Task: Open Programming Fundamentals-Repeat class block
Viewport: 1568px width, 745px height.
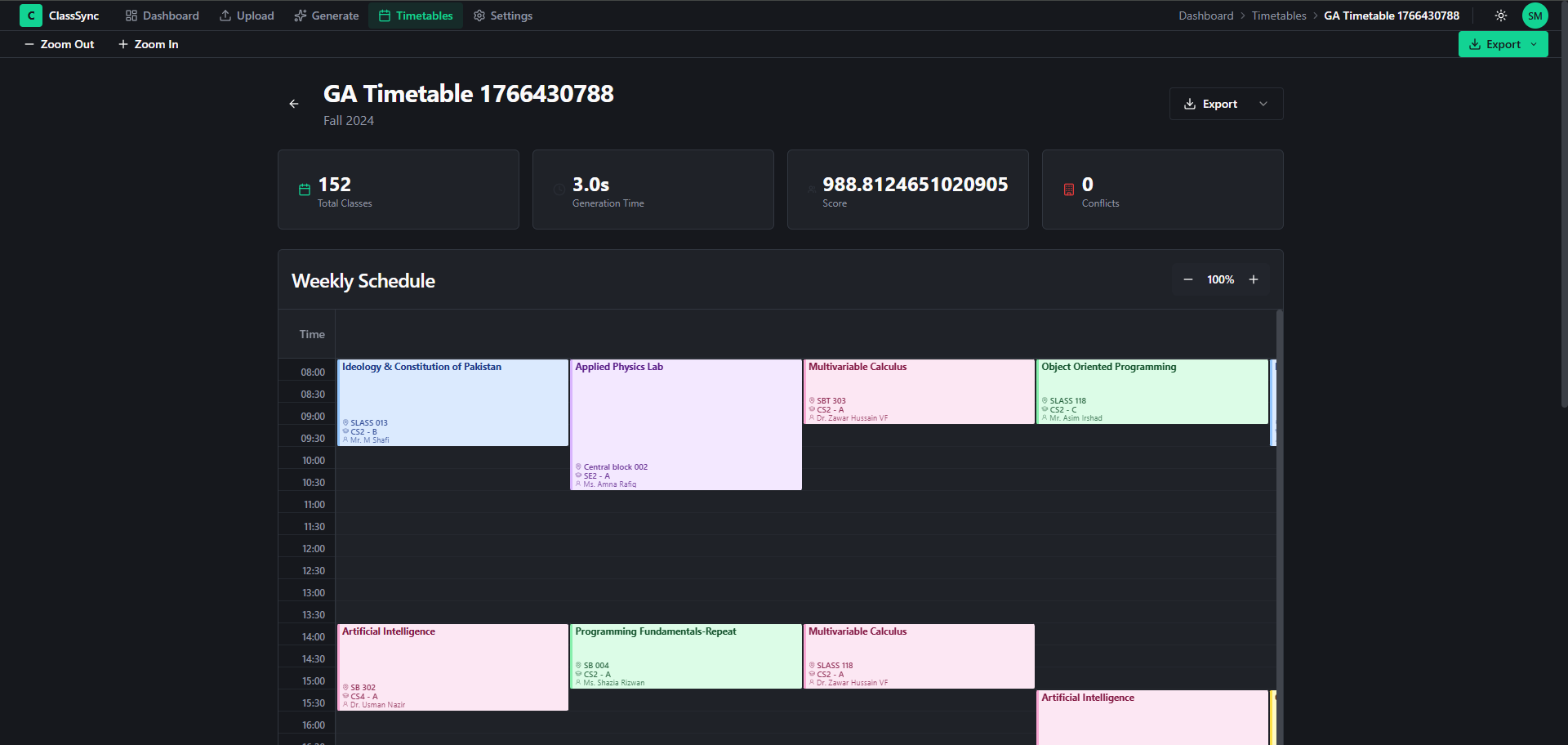Action: pyautogui.click(x=686, y=656)
